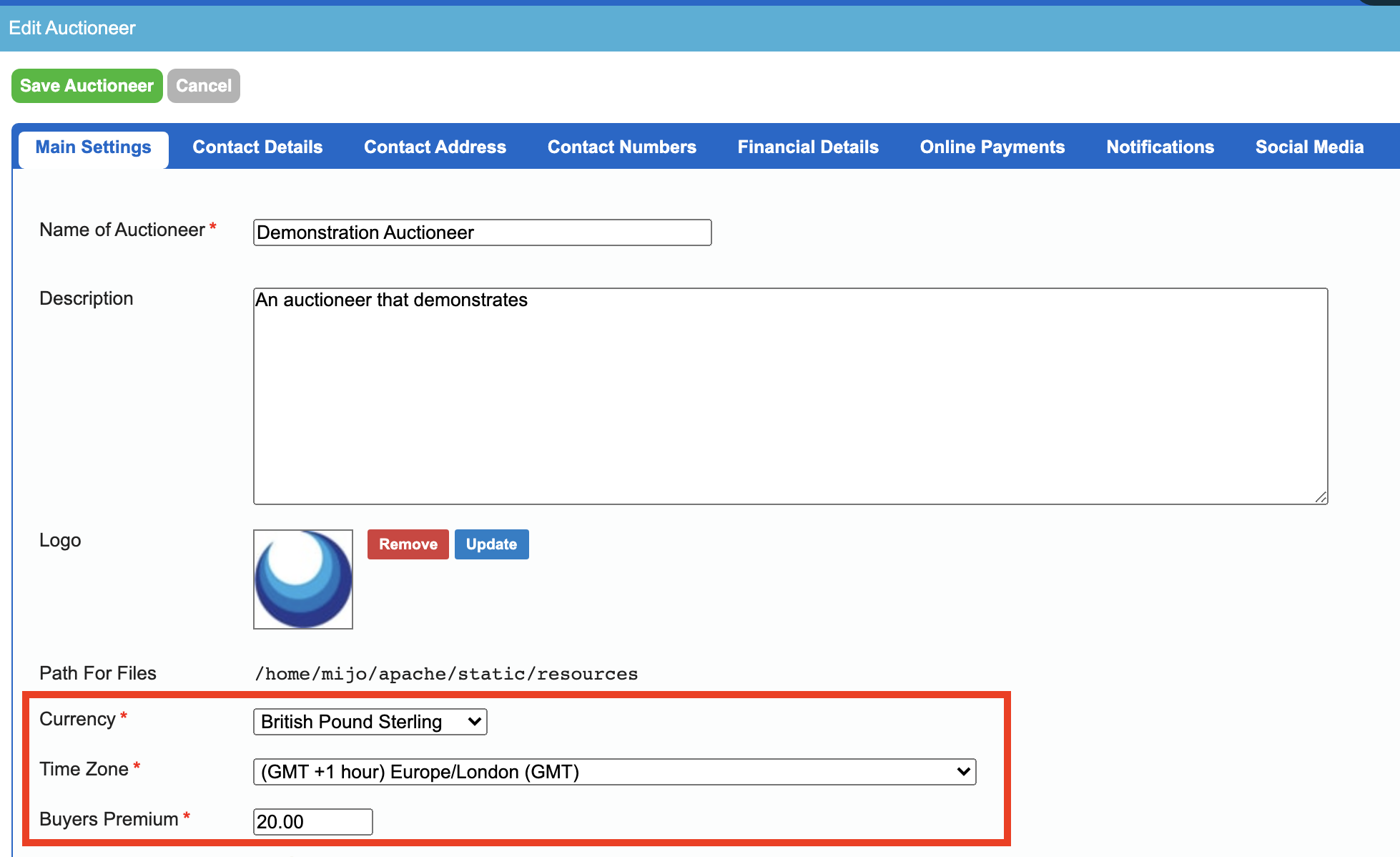Click the blue Update logo button
Screen dimensions: 1400x857
[x=491, y=544]
